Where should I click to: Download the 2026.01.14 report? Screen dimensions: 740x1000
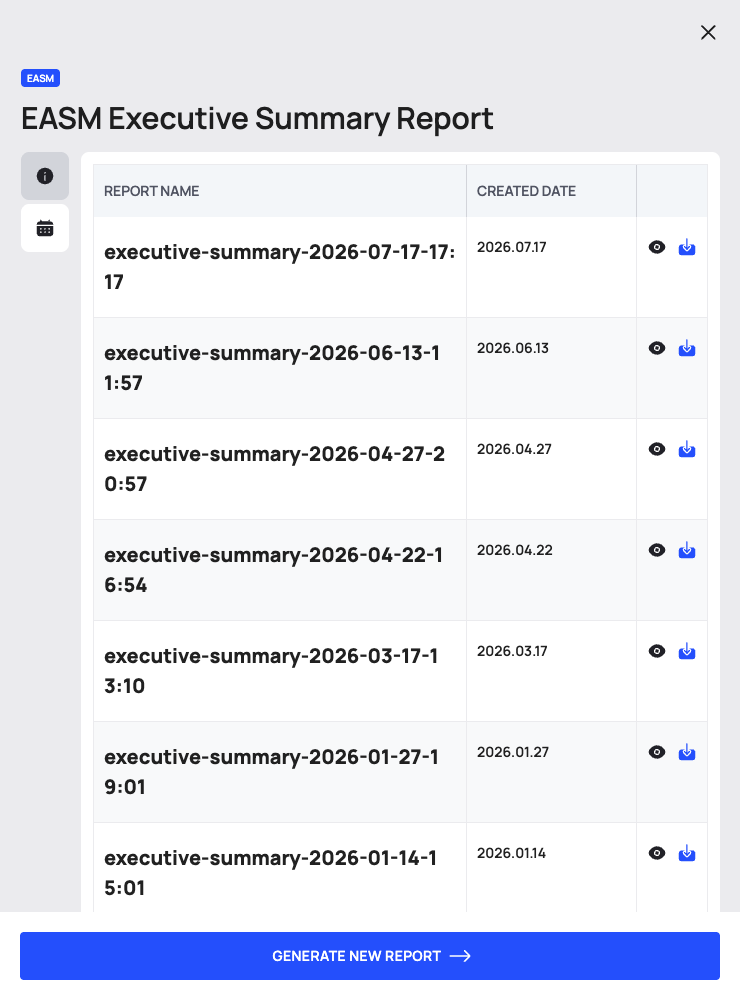[686, 853]
